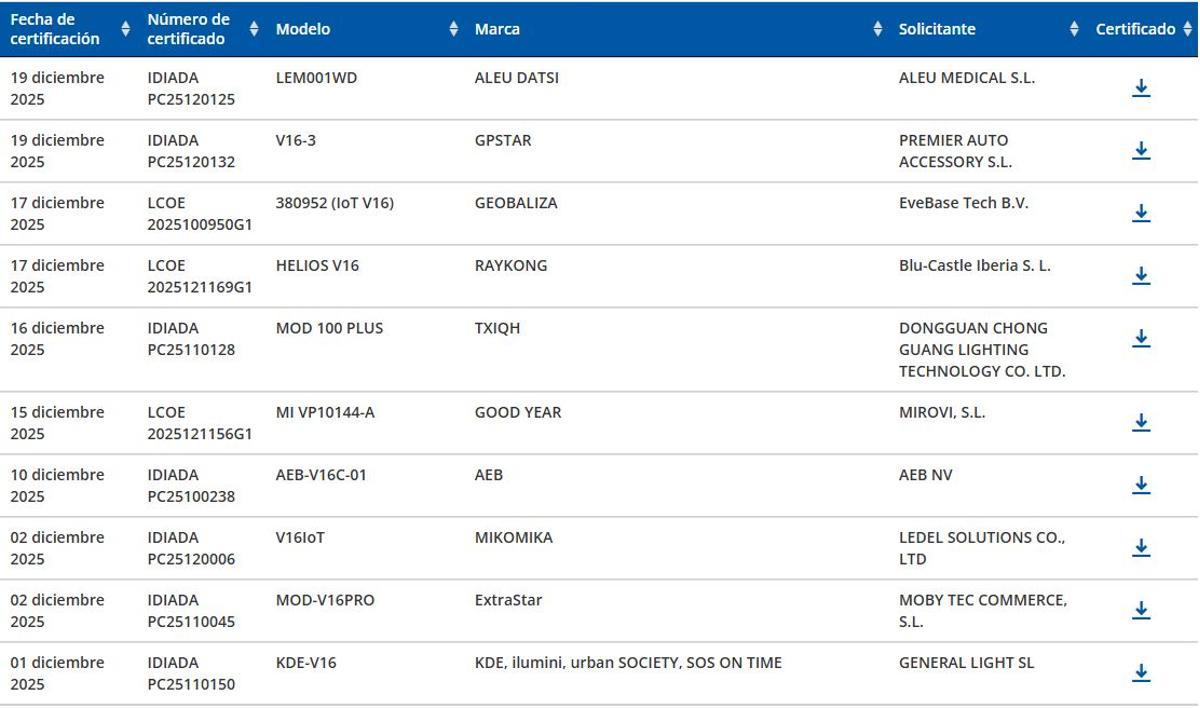
Task: Select the MIROVI, S.L. applicant cell
Action: pos(942,412)
